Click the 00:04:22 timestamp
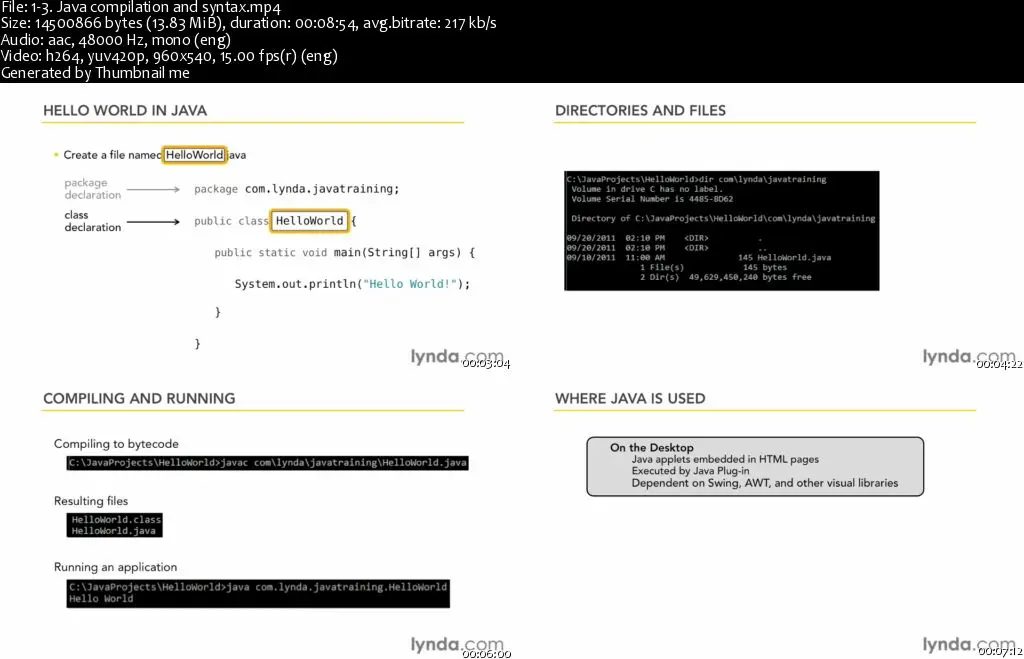 tap(999, 364)
